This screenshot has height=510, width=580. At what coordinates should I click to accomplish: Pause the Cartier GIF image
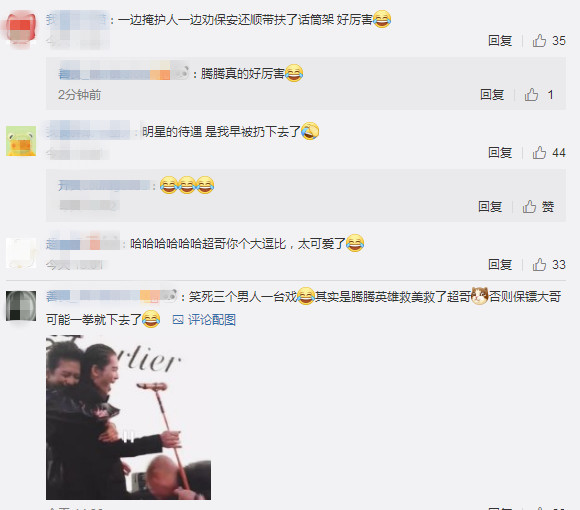128,436
